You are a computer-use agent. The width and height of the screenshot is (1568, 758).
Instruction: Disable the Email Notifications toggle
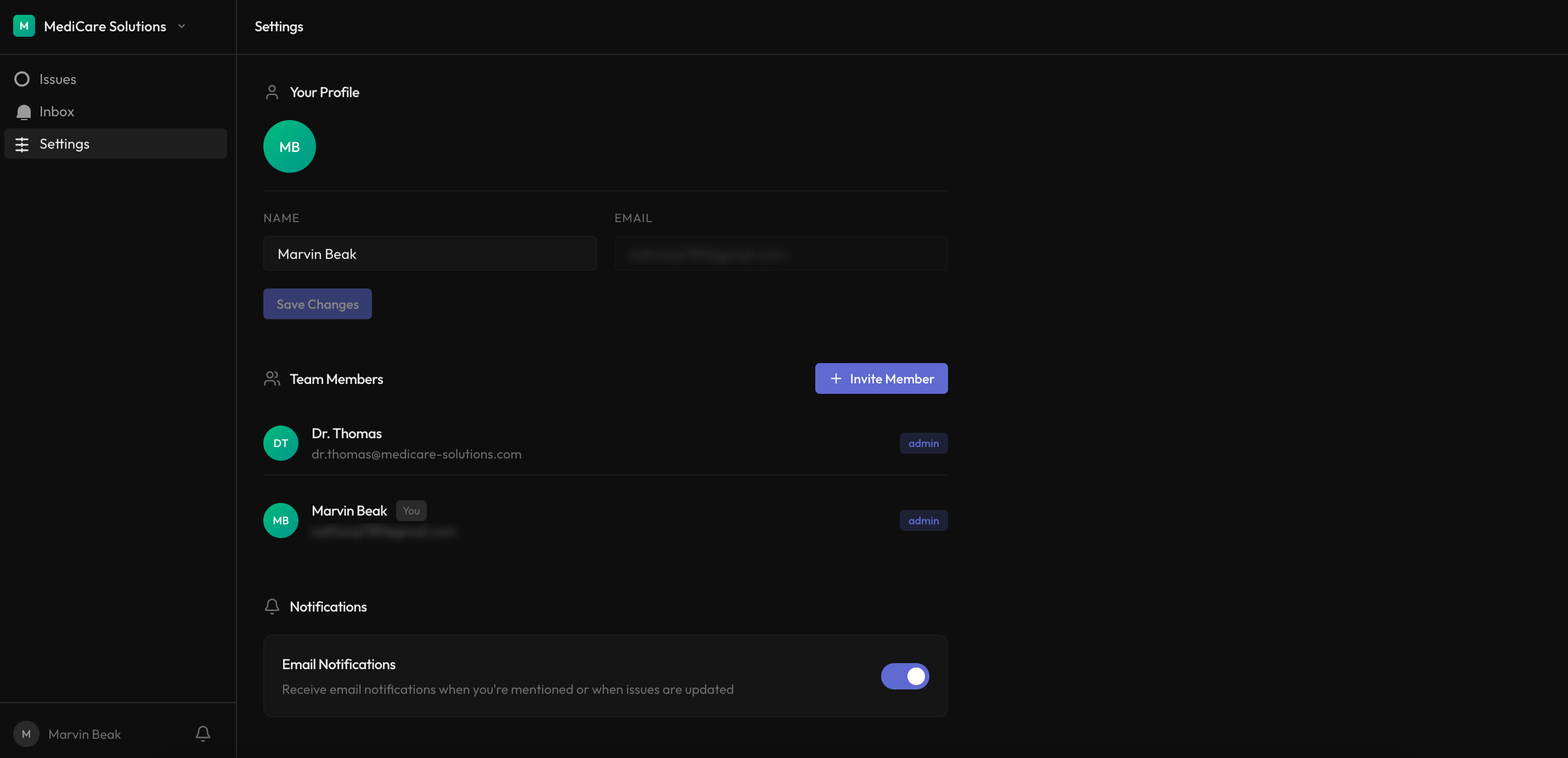tap(905, 676)
